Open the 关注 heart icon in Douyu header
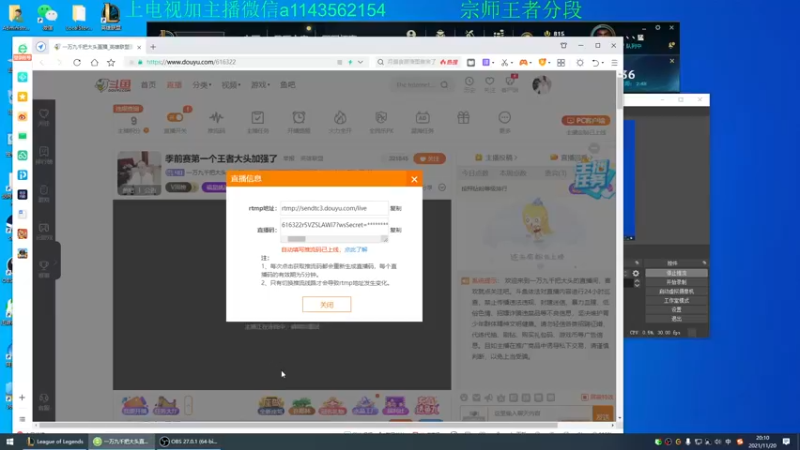The height and width of the screenshot is (450, 800). point(489,82)
